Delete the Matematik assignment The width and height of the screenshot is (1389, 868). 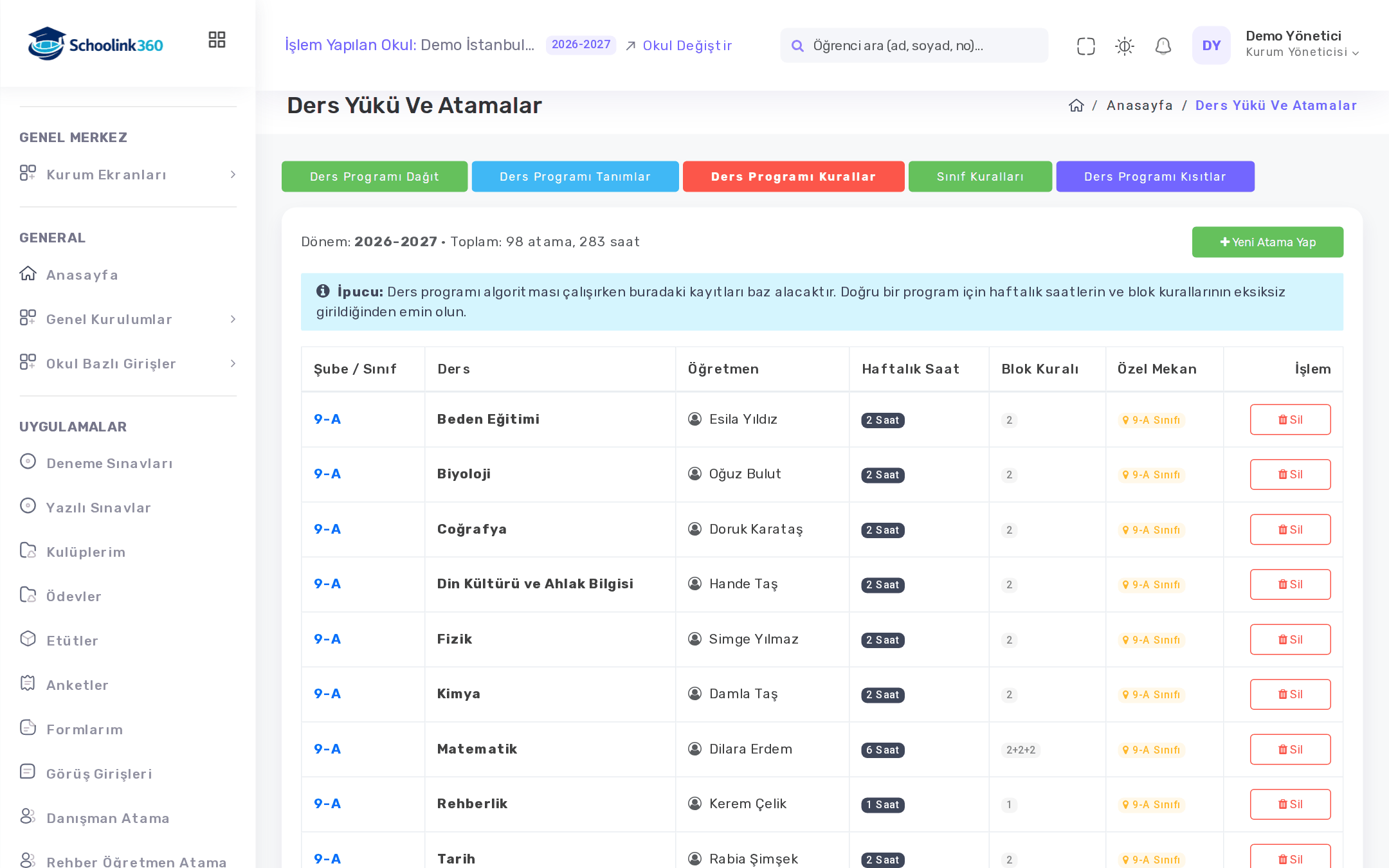(x=1290, y=749)
